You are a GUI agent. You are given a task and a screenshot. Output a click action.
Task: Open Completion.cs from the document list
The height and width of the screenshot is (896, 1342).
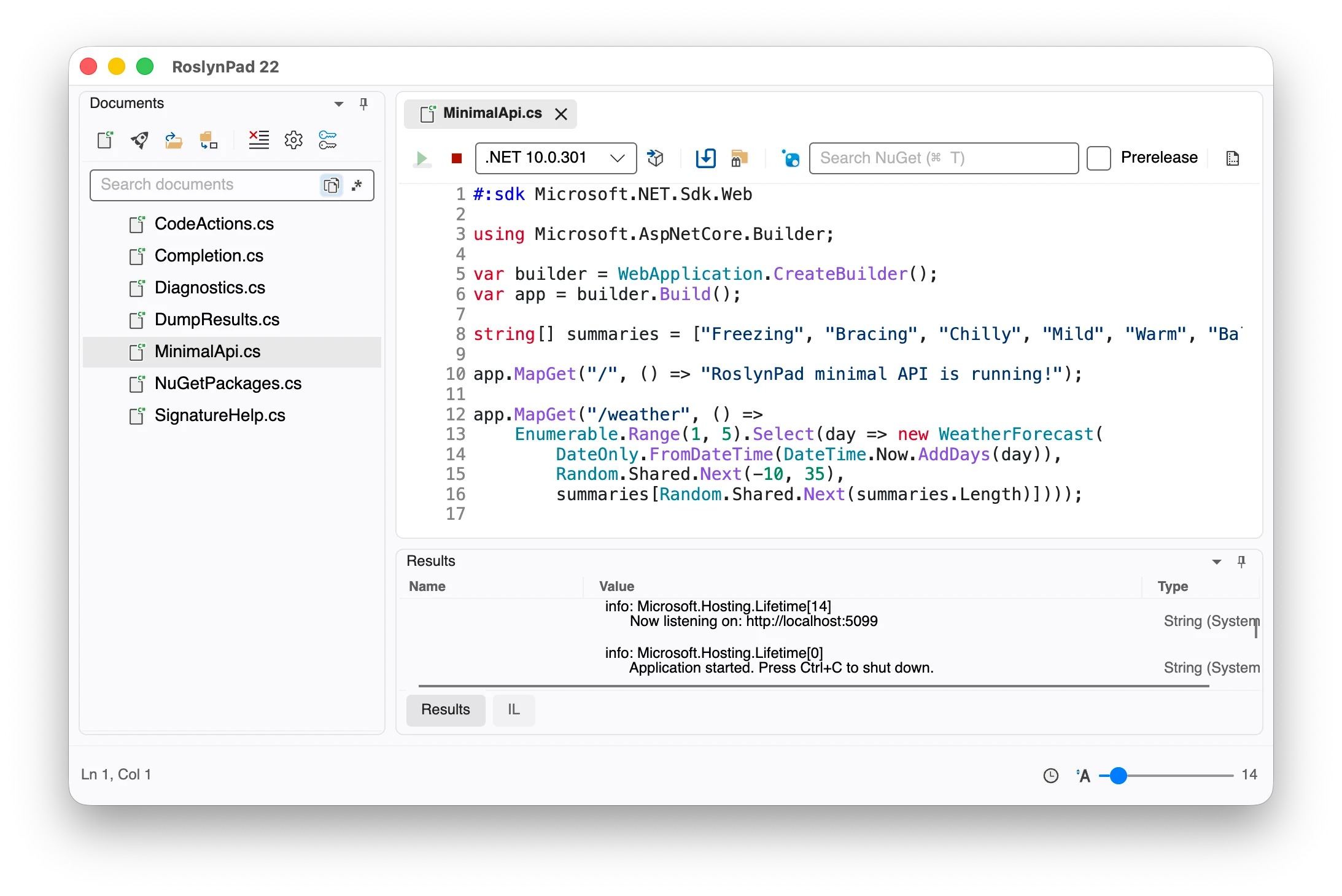tap(232, 256)
